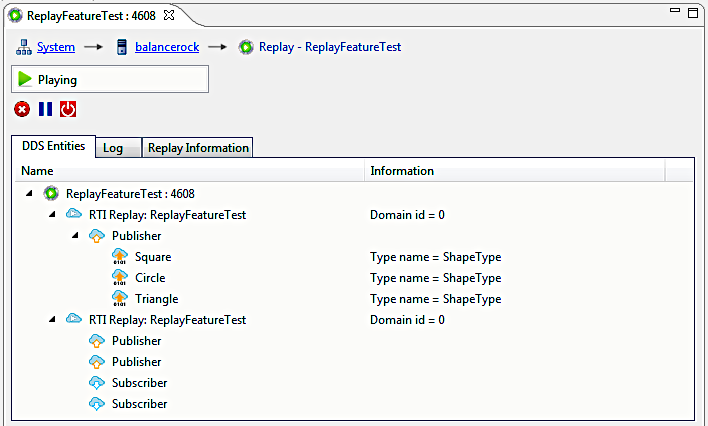Click first Publisher icon under second RTI Replay
Image resolution: width=708 pixels, height=426 pixels.
click(x=97, y=341)
